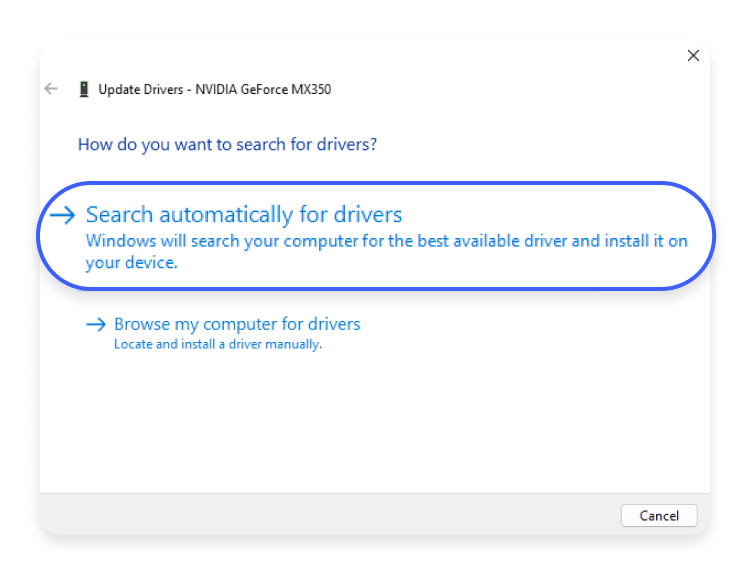
Task: Click 'Locate and install a driver manually' text
Action: 217,344
